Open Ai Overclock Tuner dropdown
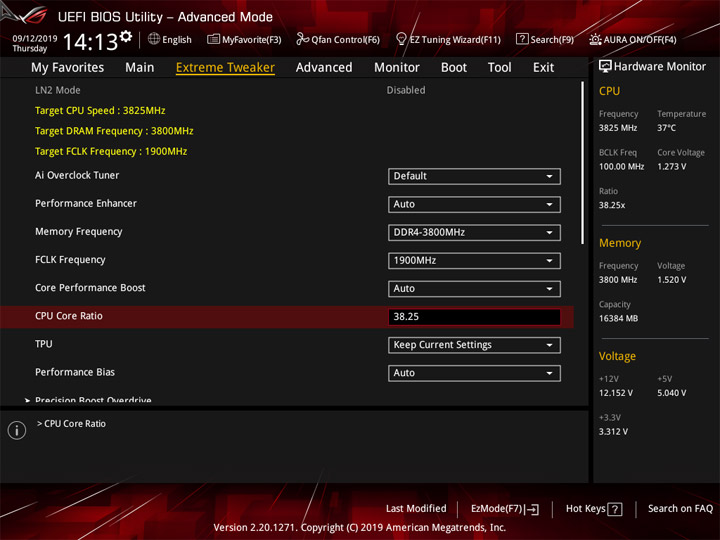The height and width of the screenshot is (540, 720). (x=474, y=176)
